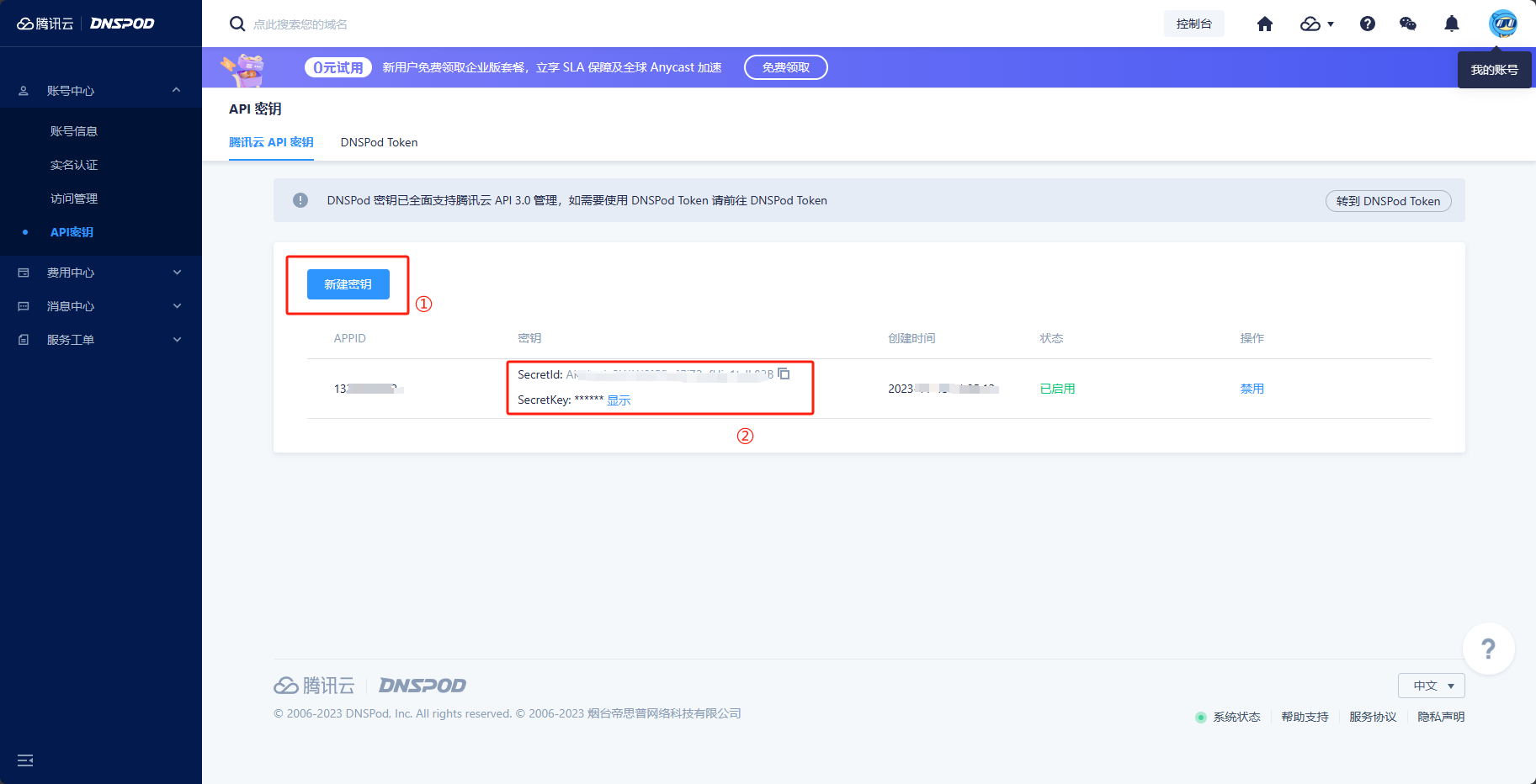Click the 费用中心 billing icon
Viewport: 1536px width, 784px height.
[x=24, y=272]
